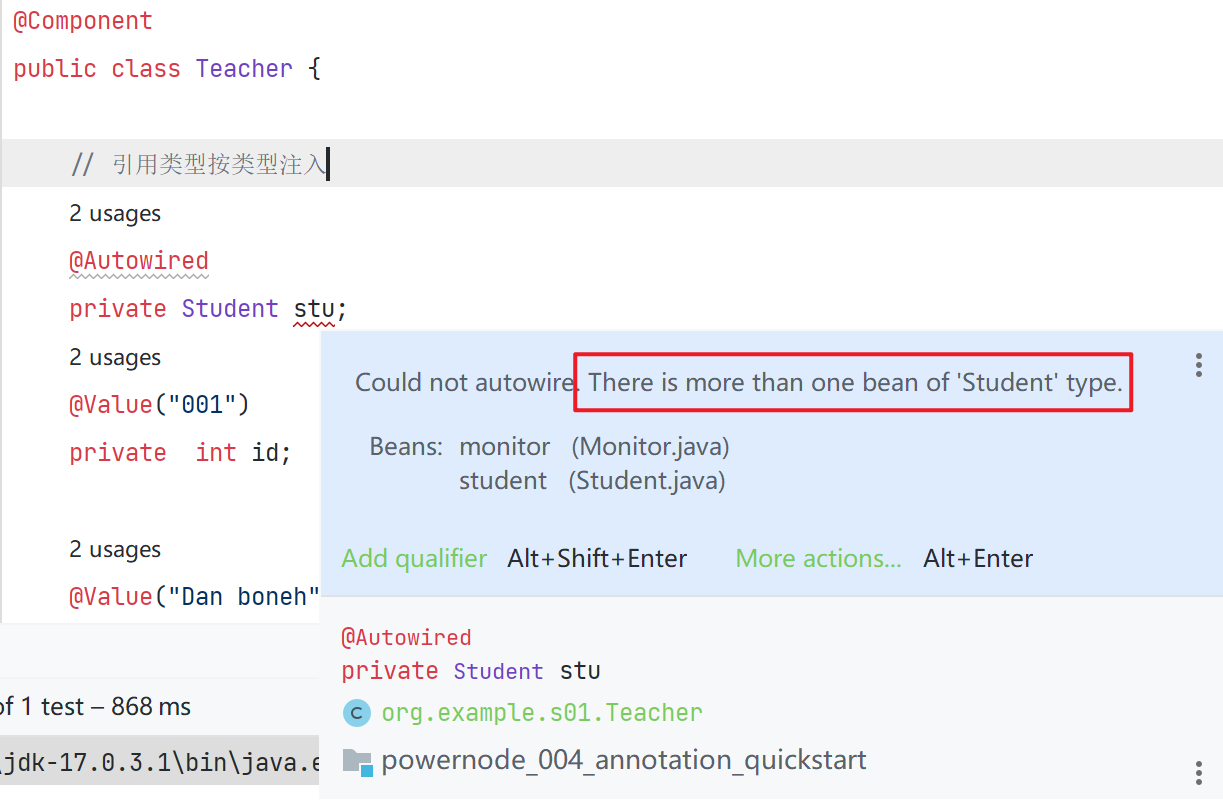
Task: Click the jdk-17.0.3.1 java path in the console
Action: 160,763
